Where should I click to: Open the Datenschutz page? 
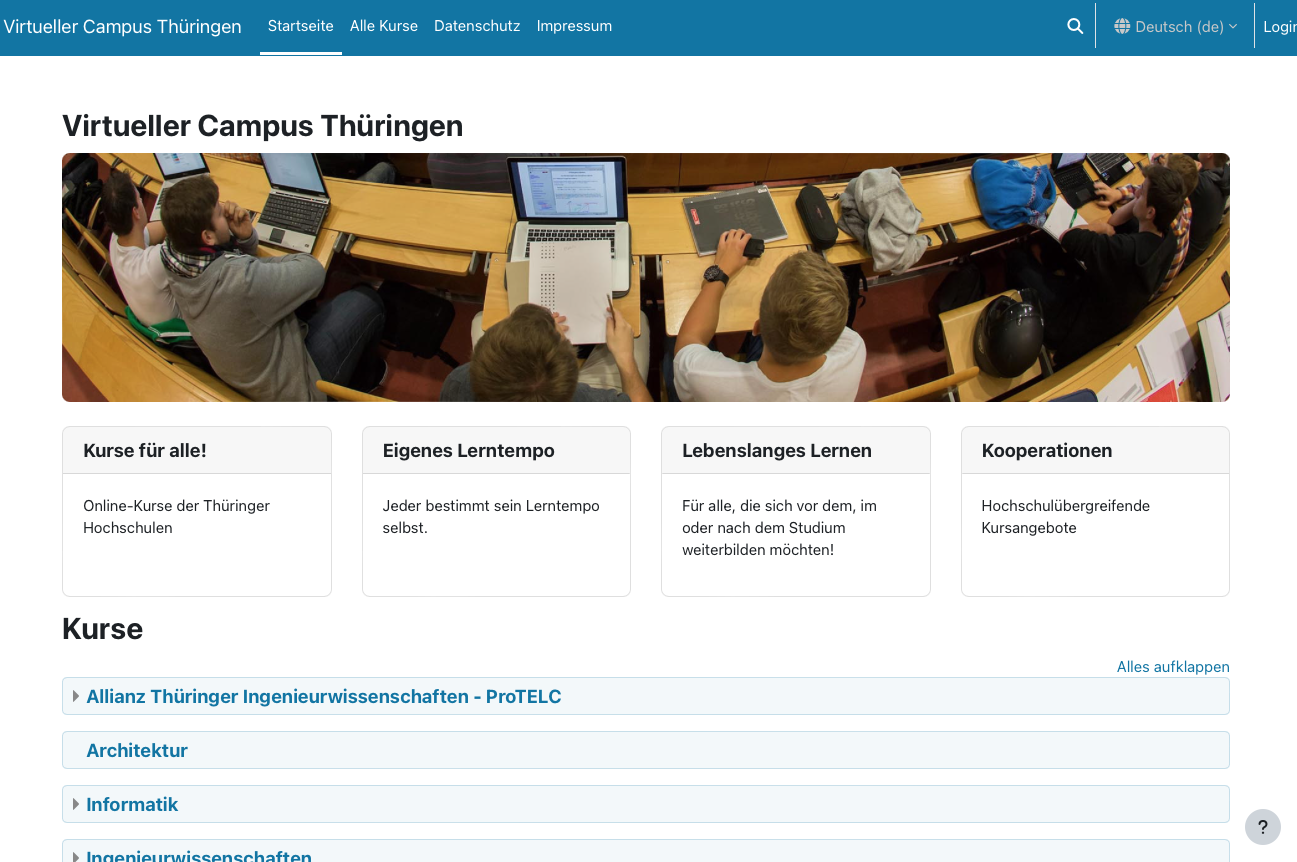[x=477, y=26]
